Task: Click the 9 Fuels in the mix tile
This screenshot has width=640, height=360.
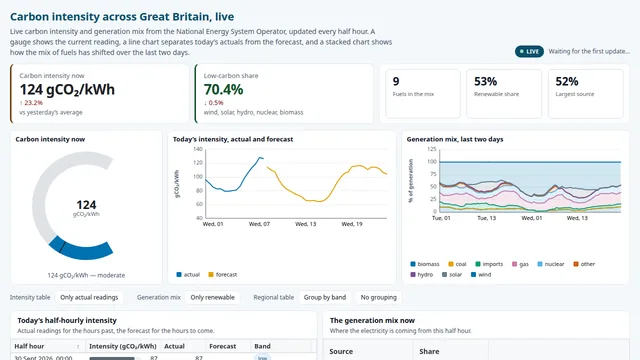Action: tap(423, 93)
